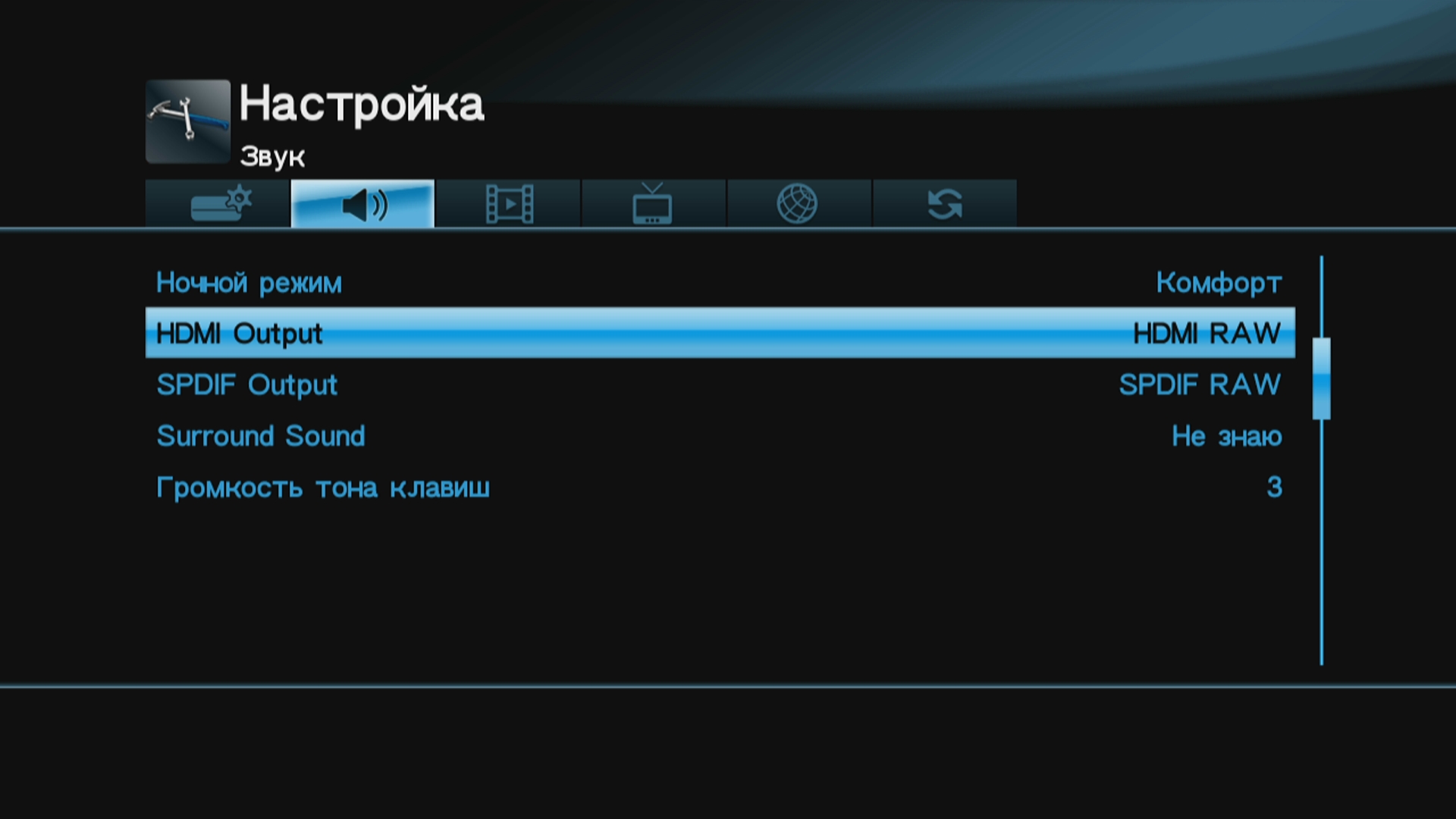Change the Не знаю surround value
This screenshot has height=819, width=1456.
pos(1226,436)
